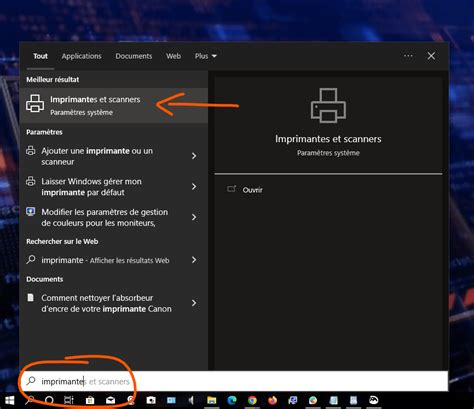The image size is (474, 409).
Task: Switch to the Documents tab
Action: (134, 56)
